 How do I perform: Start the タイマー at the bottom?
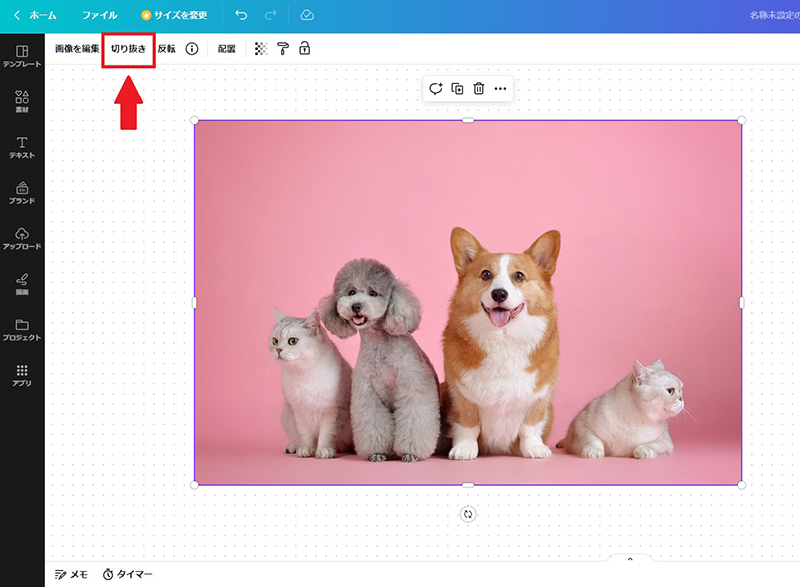tap(128, 572)
